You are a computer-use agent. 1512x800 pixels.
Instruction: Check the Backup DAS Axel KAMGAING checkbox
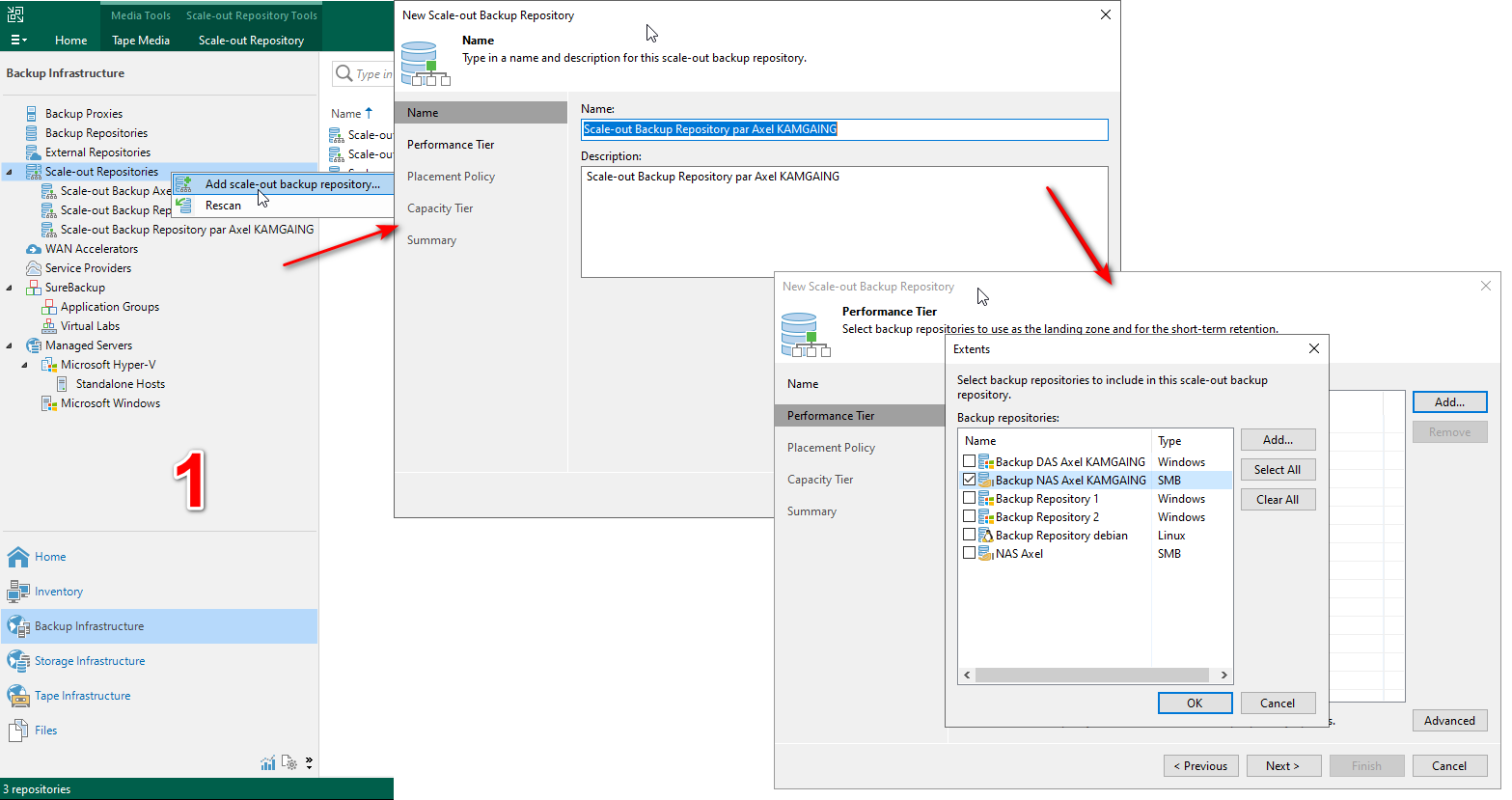click(x=969, y=461)
